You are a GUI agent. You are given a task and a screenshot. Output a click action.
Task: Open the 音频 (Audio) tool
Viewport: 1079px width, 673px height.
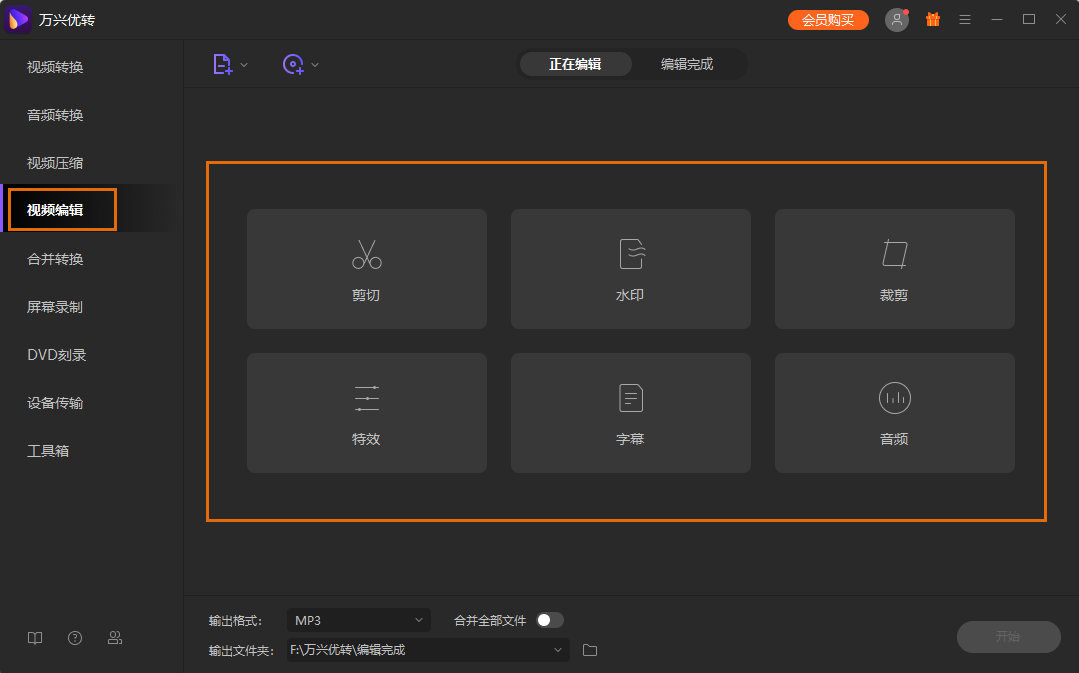point(893,412)
